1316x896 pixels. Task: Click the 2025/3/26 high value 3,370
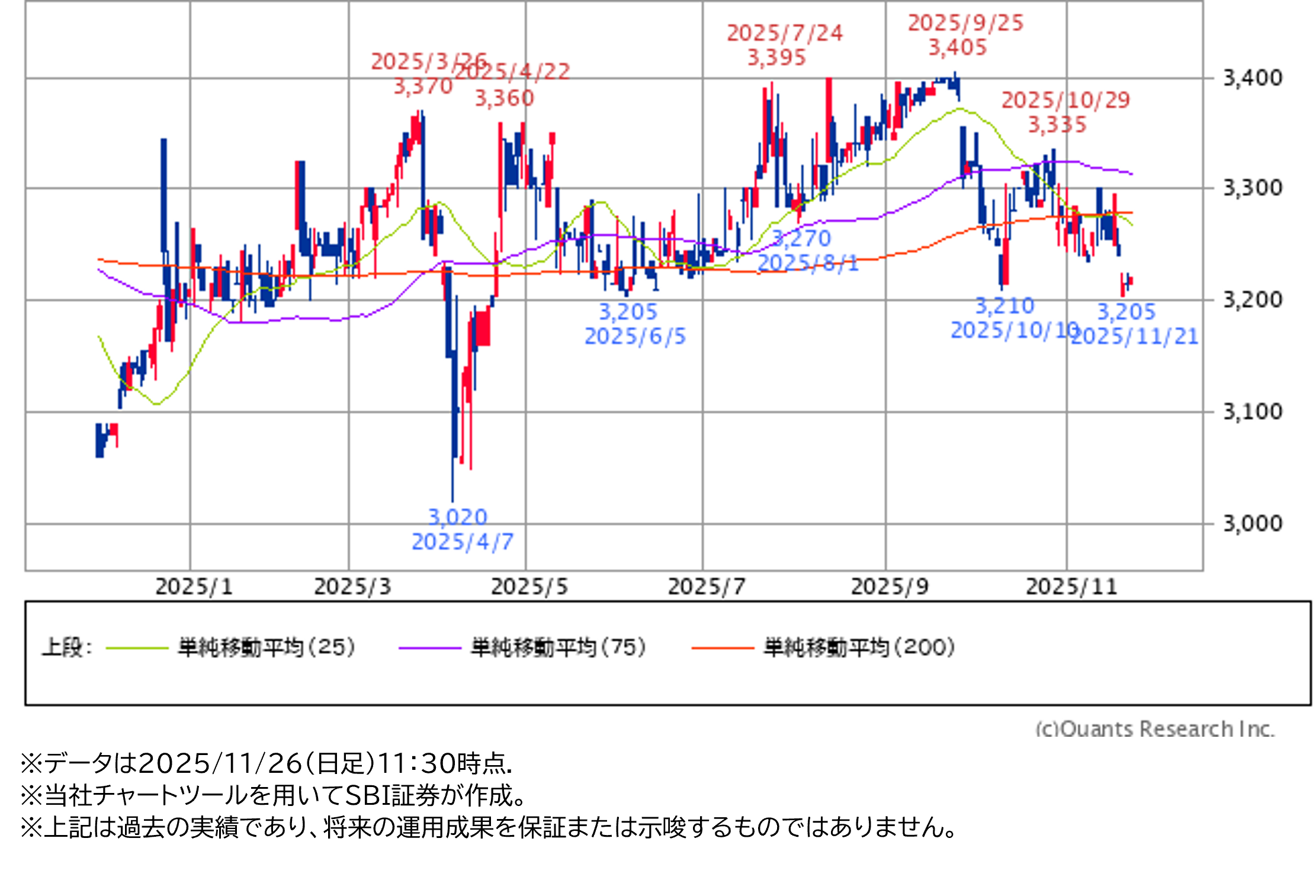423,86
